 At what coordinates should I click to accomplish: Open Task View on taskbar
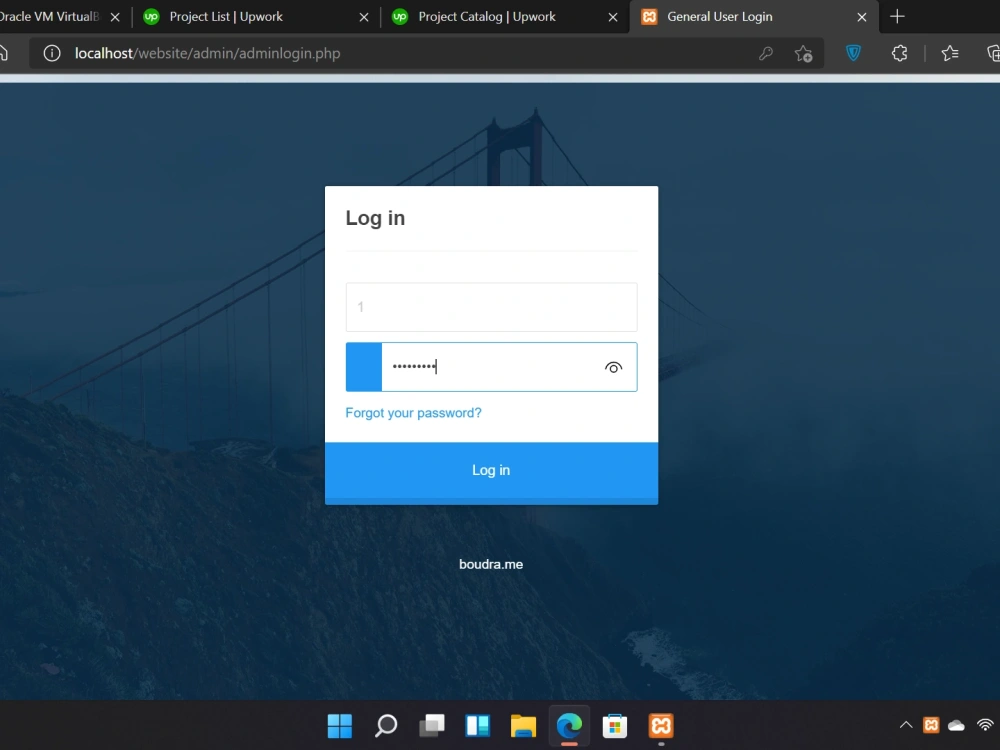[432, 726]
